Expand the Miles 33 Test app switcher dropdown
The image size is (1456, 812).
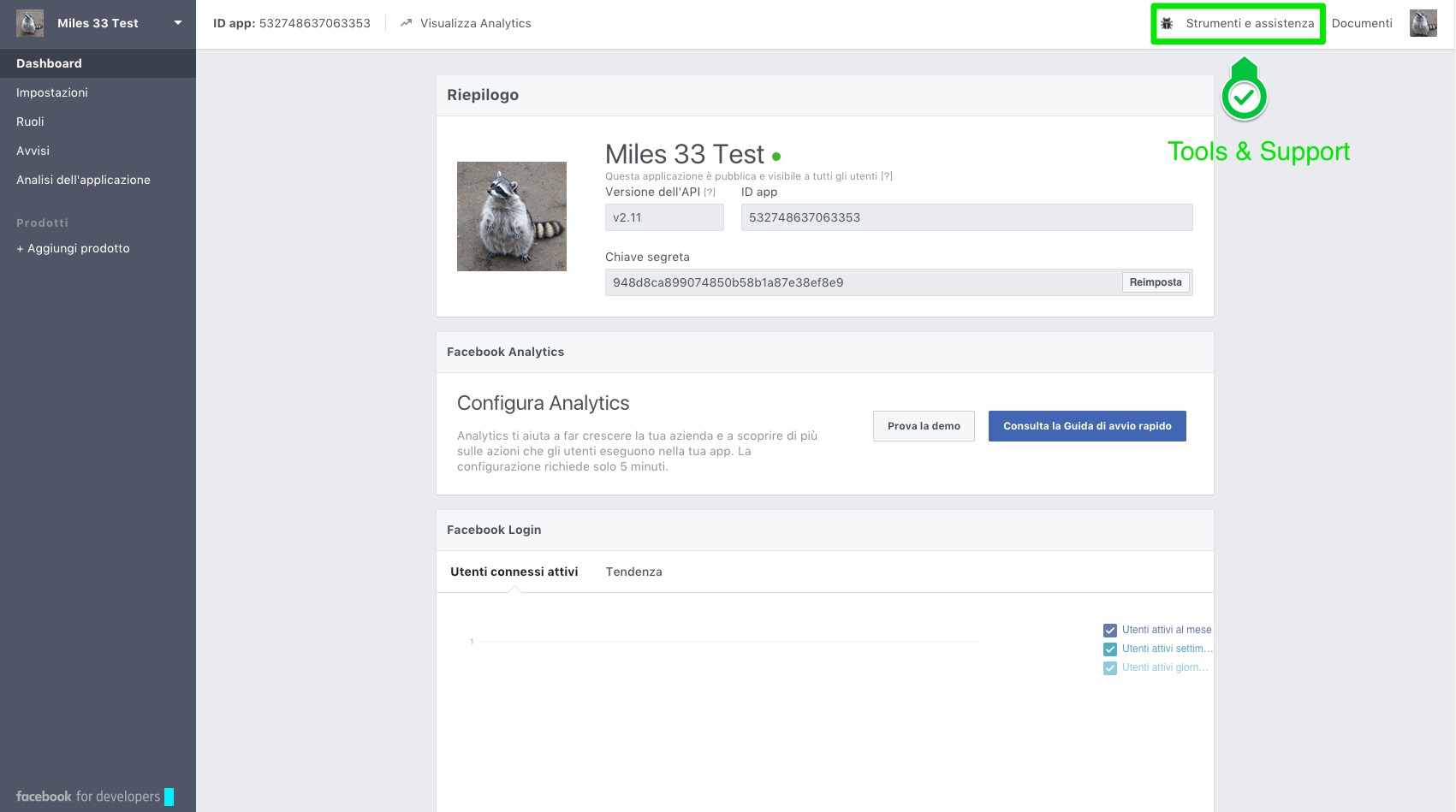[x=178, y=23]
